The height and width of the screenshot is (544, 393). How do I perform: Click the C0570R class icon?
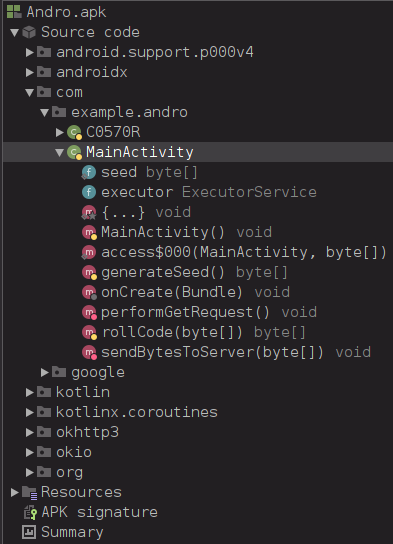pyautogui.click(x=74, y=132)
